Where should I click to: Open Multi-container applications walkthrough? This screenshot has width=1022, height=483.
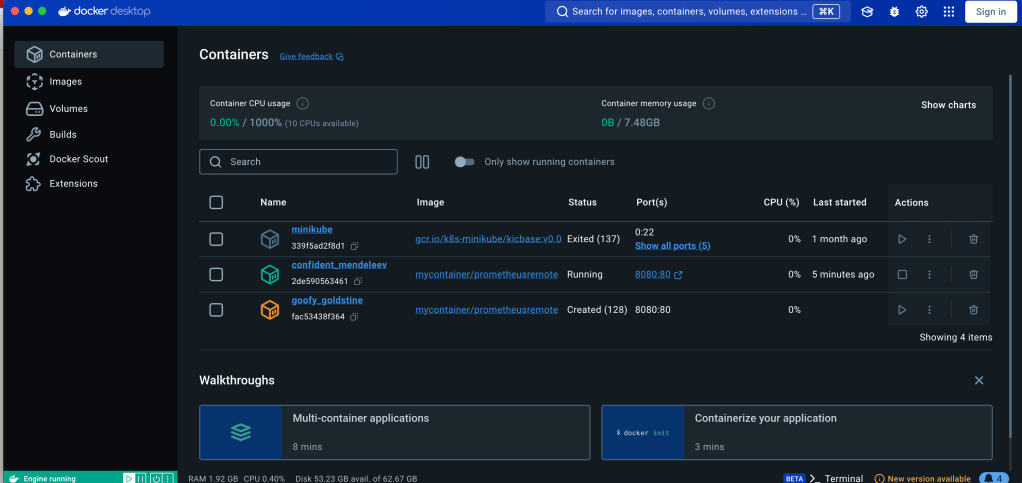pyautogui.click(x=394, y=432)
